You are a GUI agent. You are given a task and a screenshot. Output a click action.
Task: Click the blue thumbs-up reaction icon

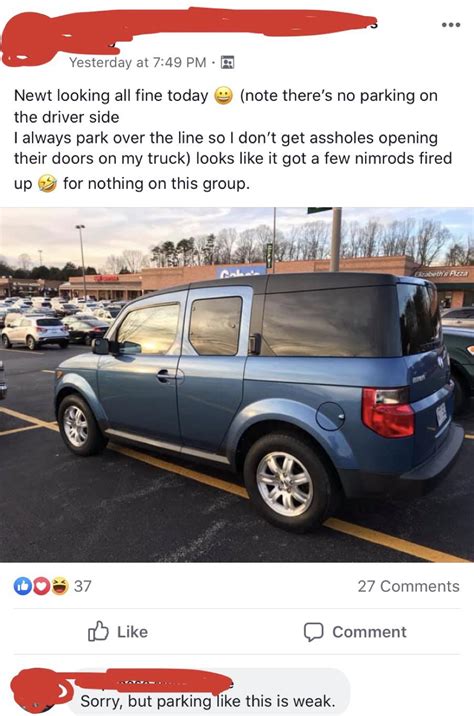(x=22, y=586)
